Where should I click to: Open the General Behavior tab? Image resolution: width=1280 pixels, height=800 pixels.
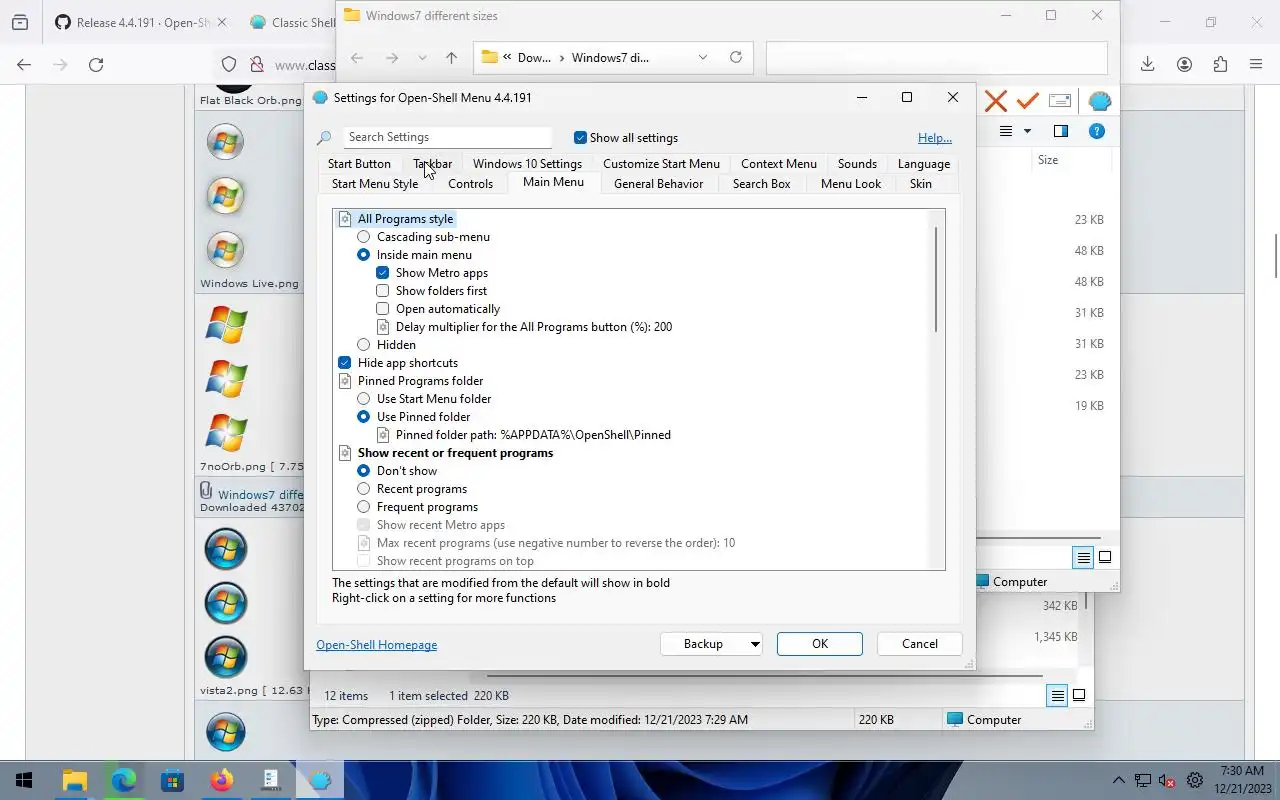click(658, 184)
